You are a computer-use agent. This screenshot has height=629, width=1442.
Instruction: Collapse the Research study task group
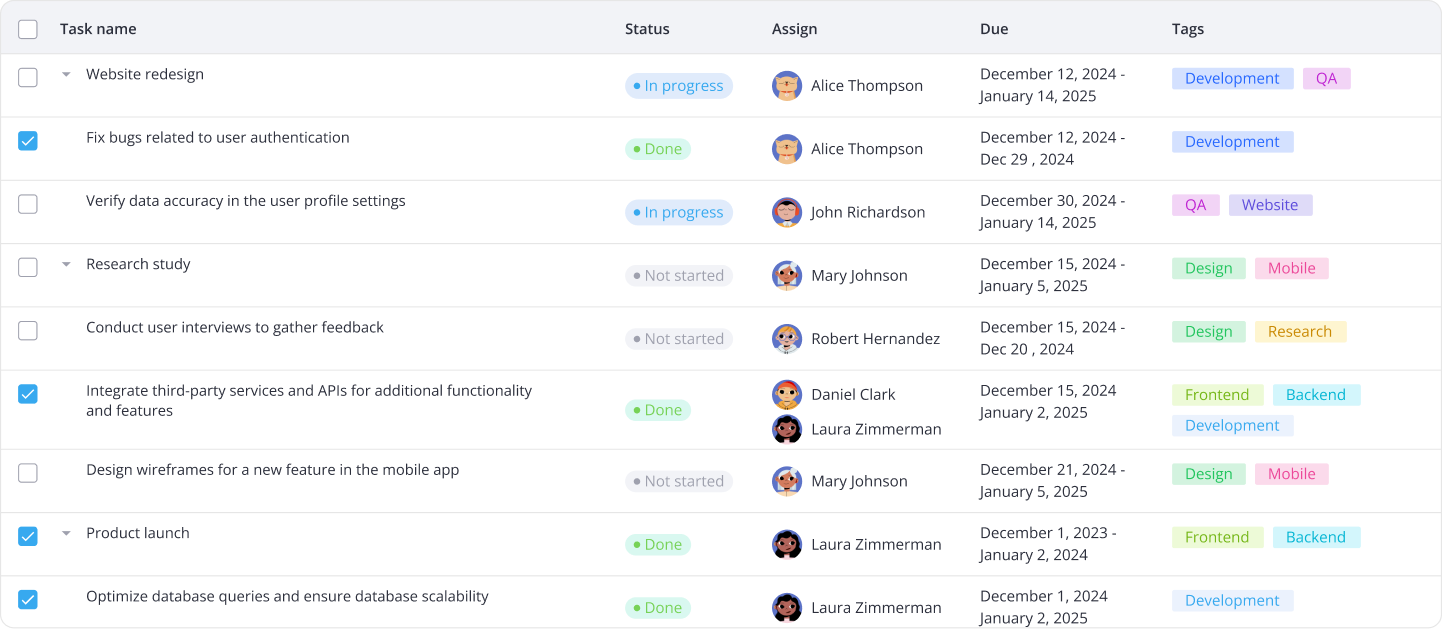pos(66,265)
